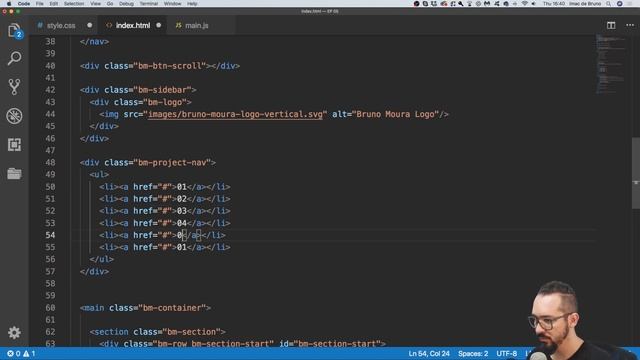Click the "bm-btn-scroll" class value
This screenshot has height=360, width=640.
click(x=169, y=66)
